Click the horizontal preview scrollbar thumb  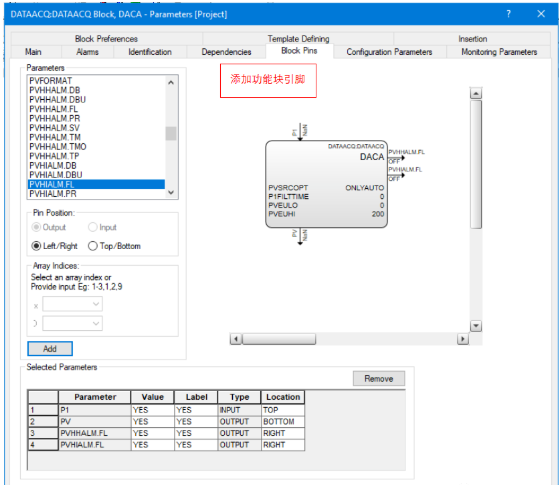pos(279,339)
